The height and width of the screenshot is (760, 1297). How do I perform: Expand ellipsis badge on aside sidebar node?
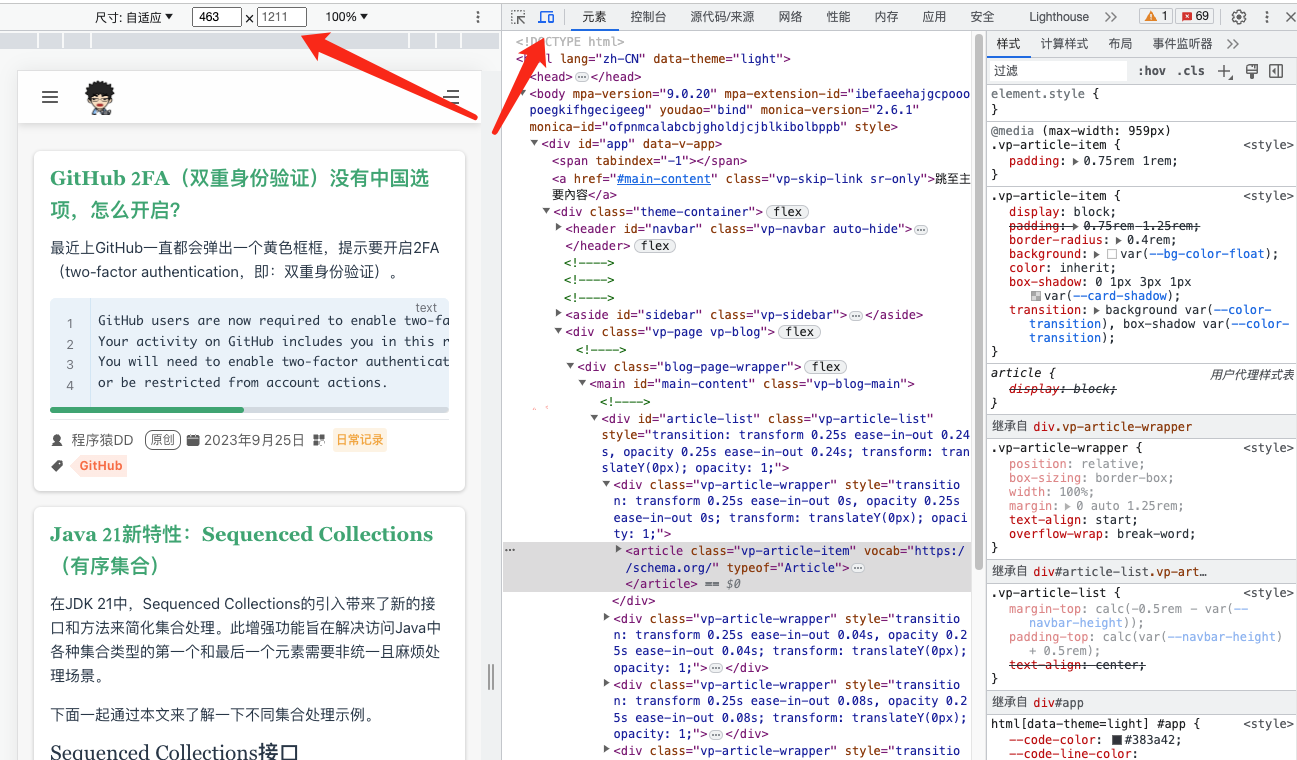855,315
